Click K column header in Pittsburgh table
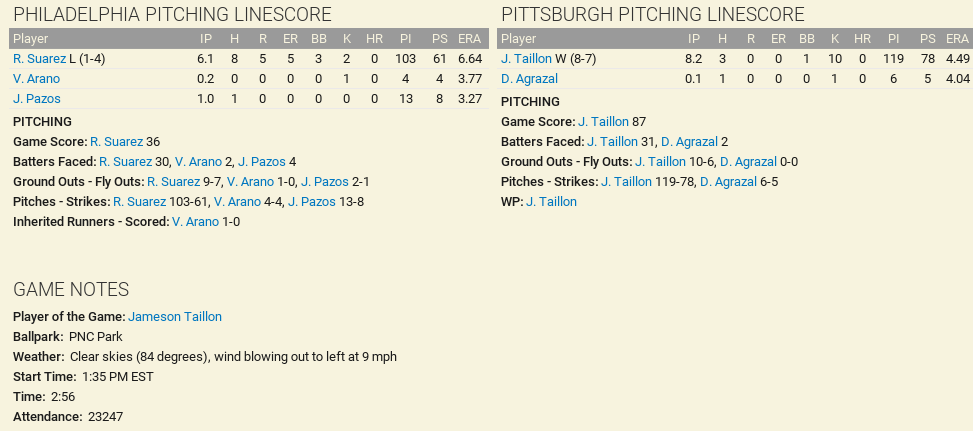The height and width of the screenshot is (431, 973). 833,39
